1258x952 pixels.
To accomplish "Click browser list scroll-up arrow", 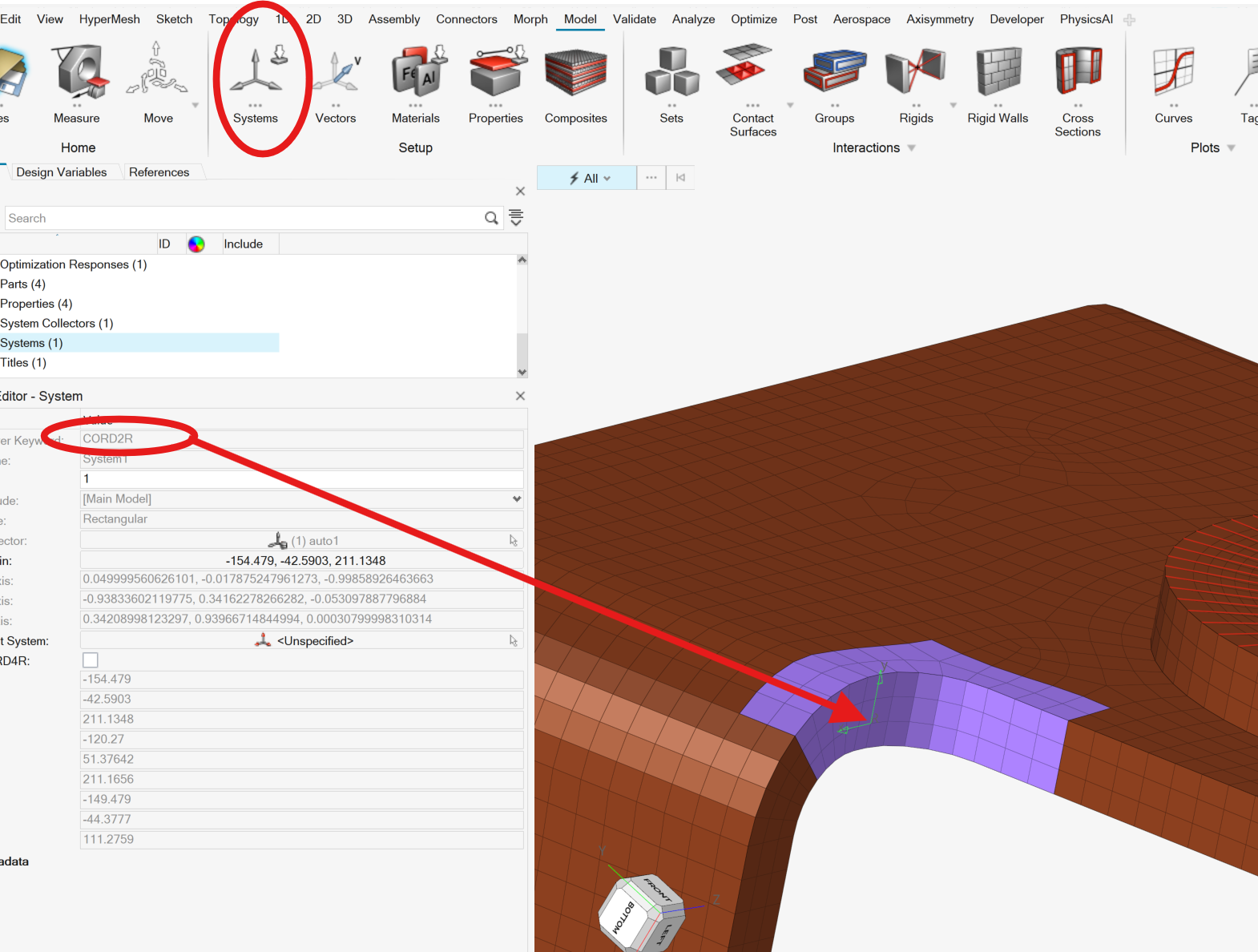I will [x=522, y=260].
